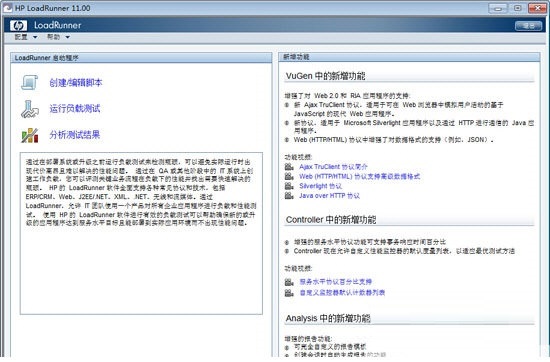This screenshot has height=362, width=550.
Task: Click the create/edit script scroll icon
Action: coord(29,82)
